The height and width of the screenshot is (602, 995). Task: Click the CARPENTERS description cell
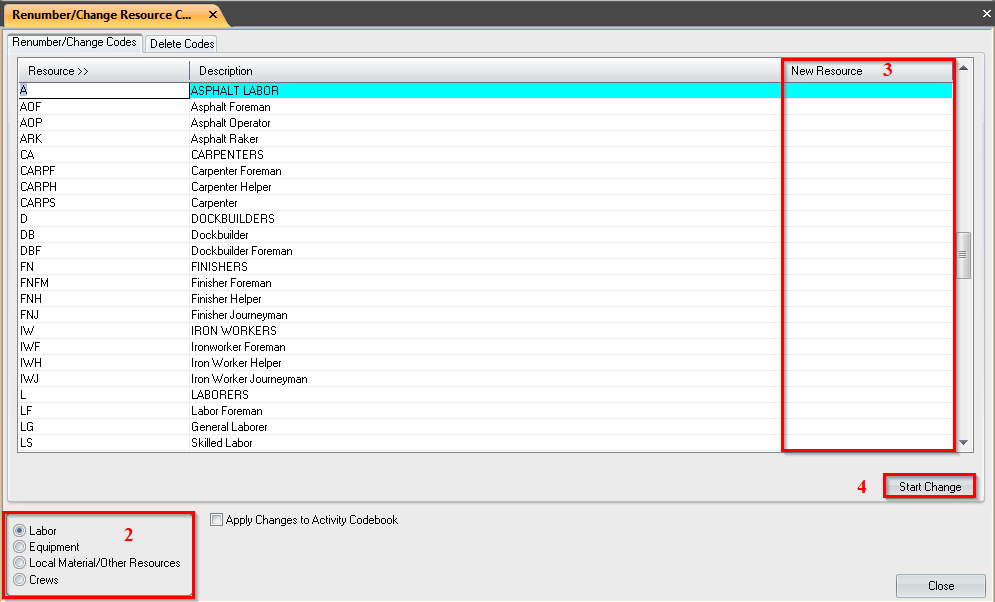pos(485,154)
